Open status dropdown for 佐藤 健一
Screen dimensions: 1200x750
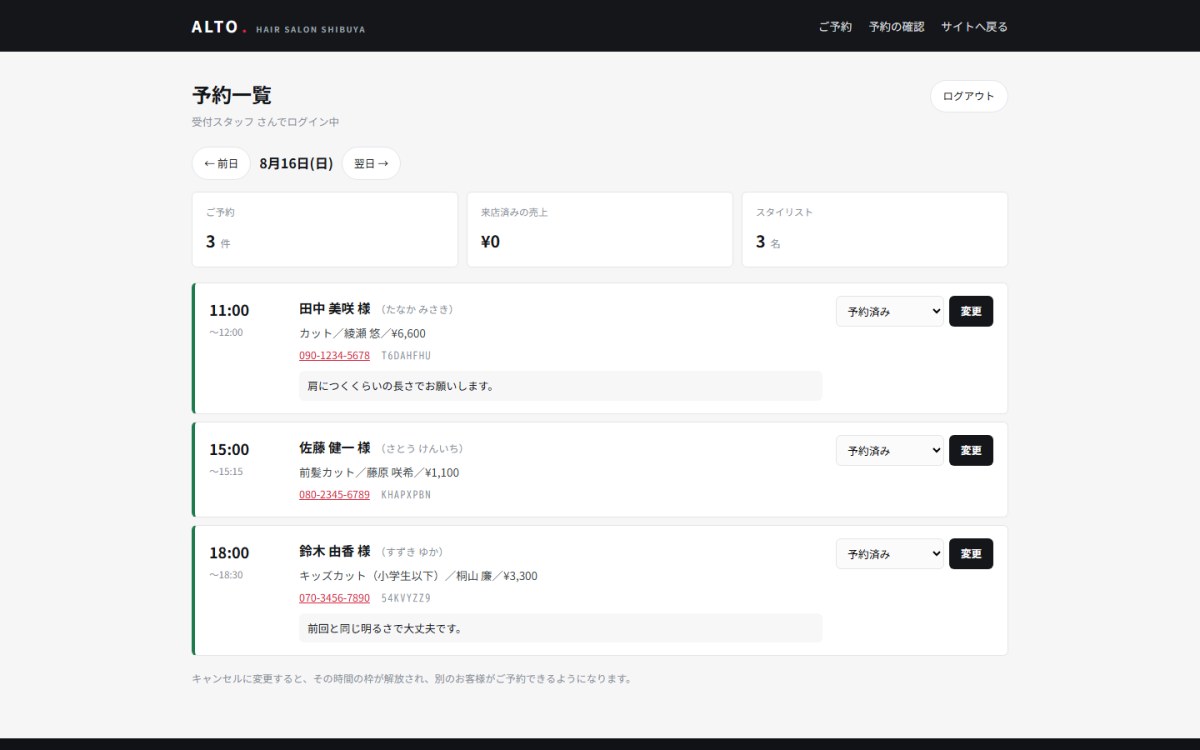click(890, 450)
